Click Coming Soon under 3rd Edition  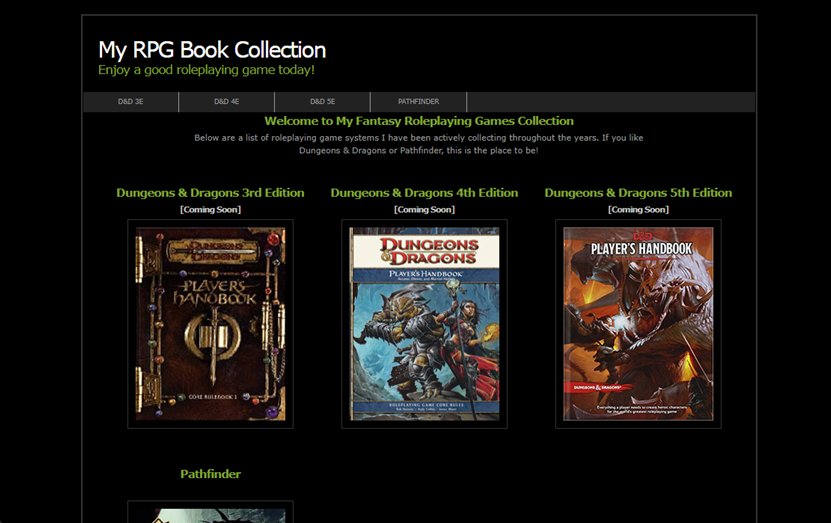click(210, 210)
